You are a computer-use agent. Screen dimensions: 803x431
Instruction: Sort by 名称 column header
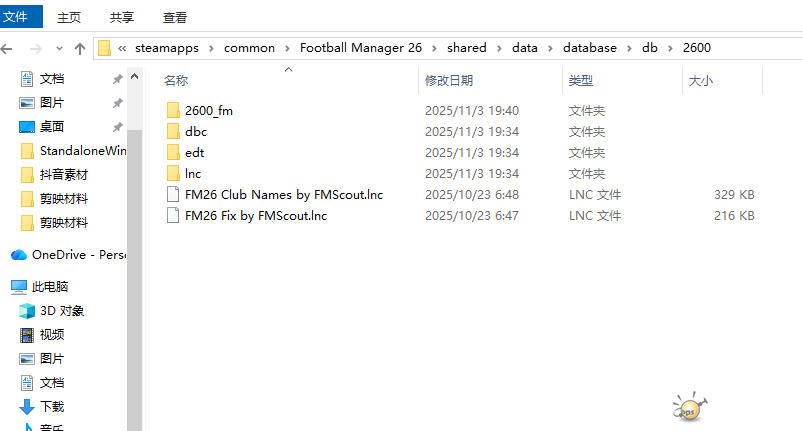[176, 80]
